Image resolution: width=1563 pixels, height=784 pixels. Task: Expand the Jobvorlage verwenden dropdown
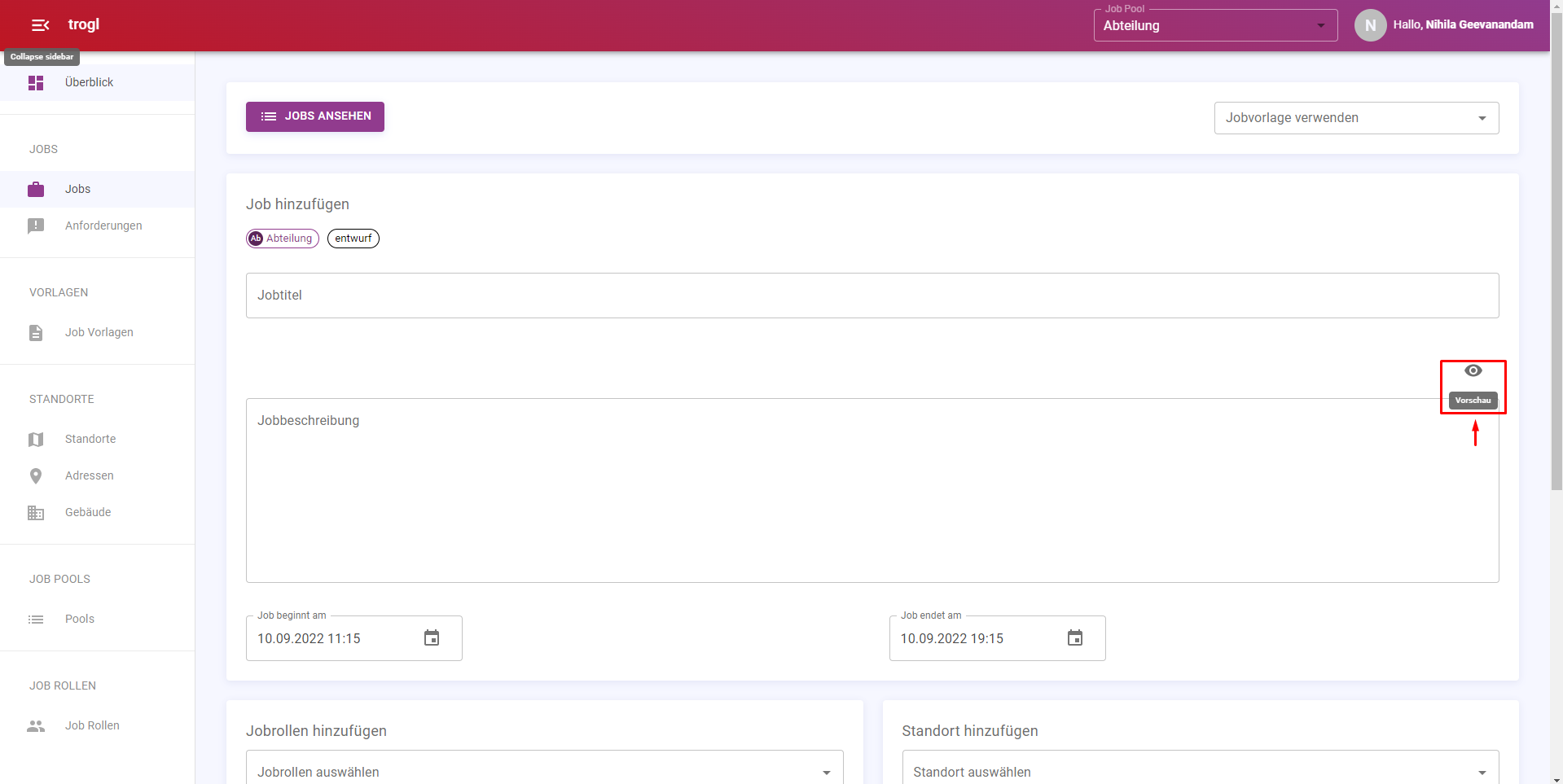(x=1355, y=118)
